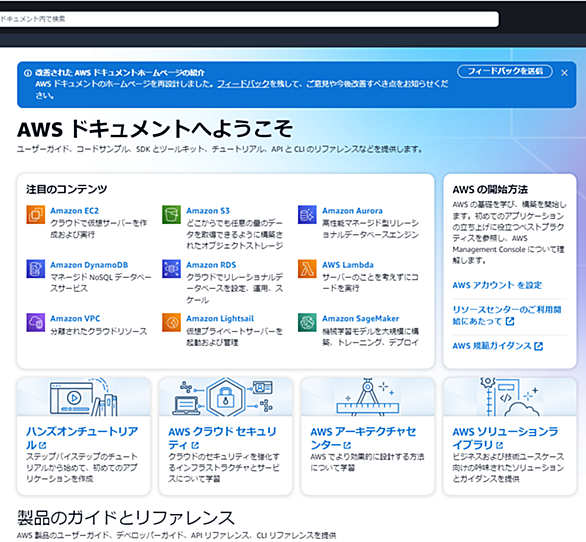The height and width of the screenshot is (542, 586).
Task: Open the Amazon S3 documentation link
Action: [x=208, y=211]
